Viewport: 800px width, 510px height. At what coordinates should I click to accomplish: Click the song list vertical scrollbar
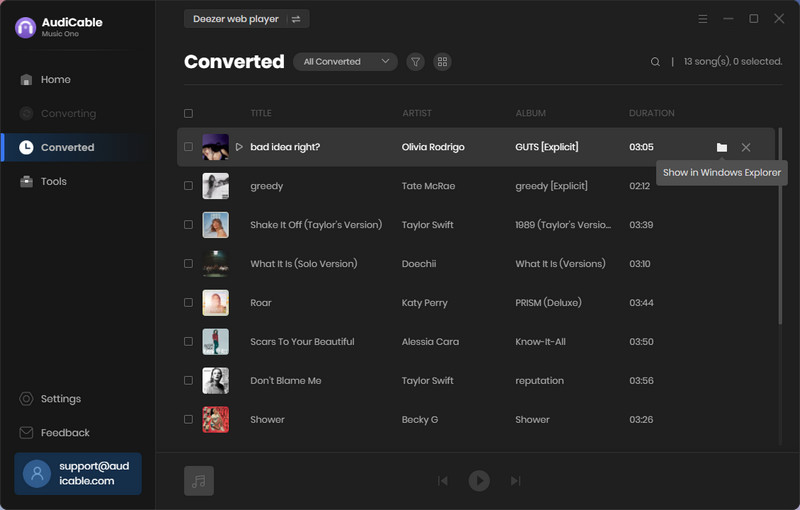pyautogui.click(x=780, y=225)
